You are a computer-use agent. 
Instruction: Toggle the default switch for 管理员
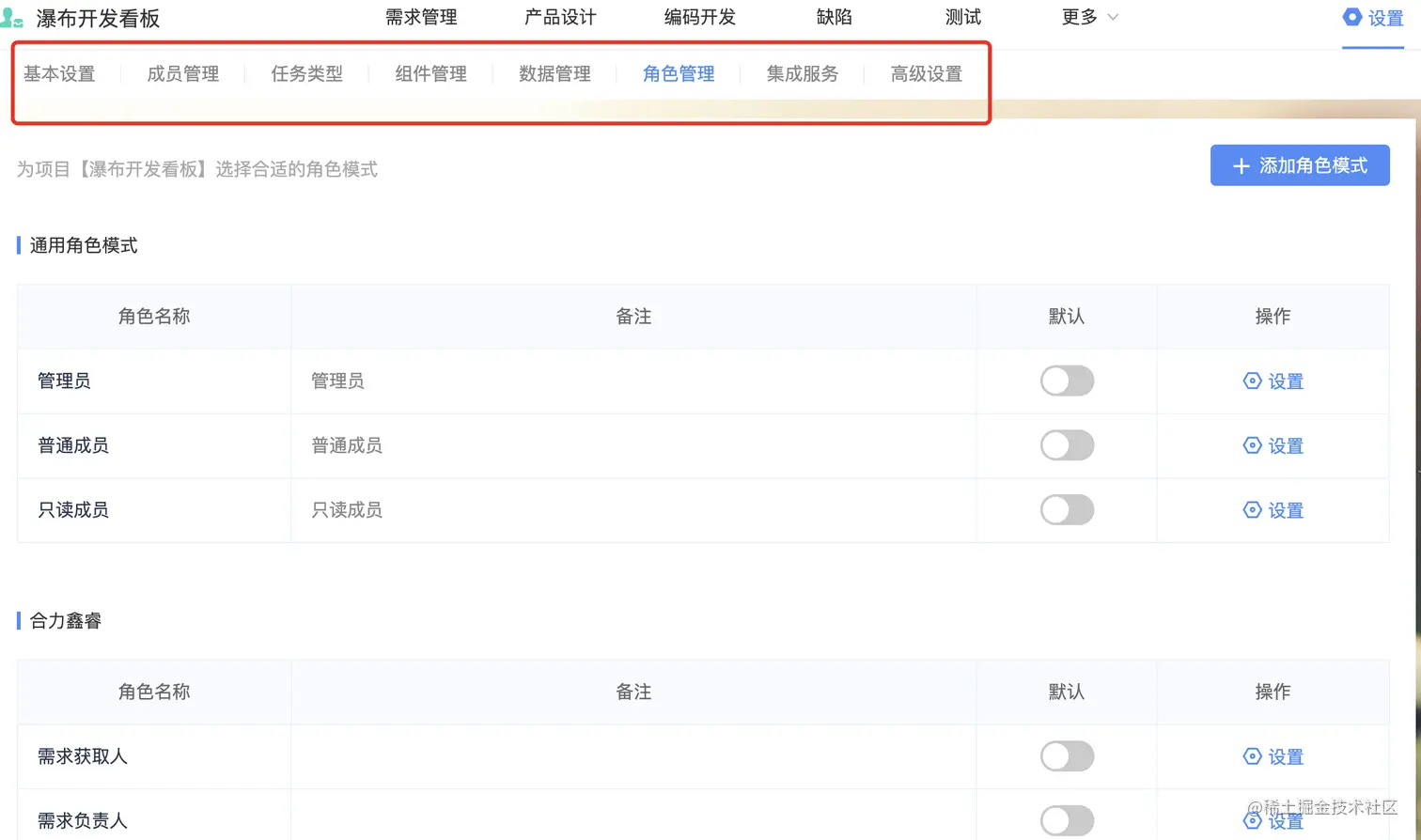1067,381
